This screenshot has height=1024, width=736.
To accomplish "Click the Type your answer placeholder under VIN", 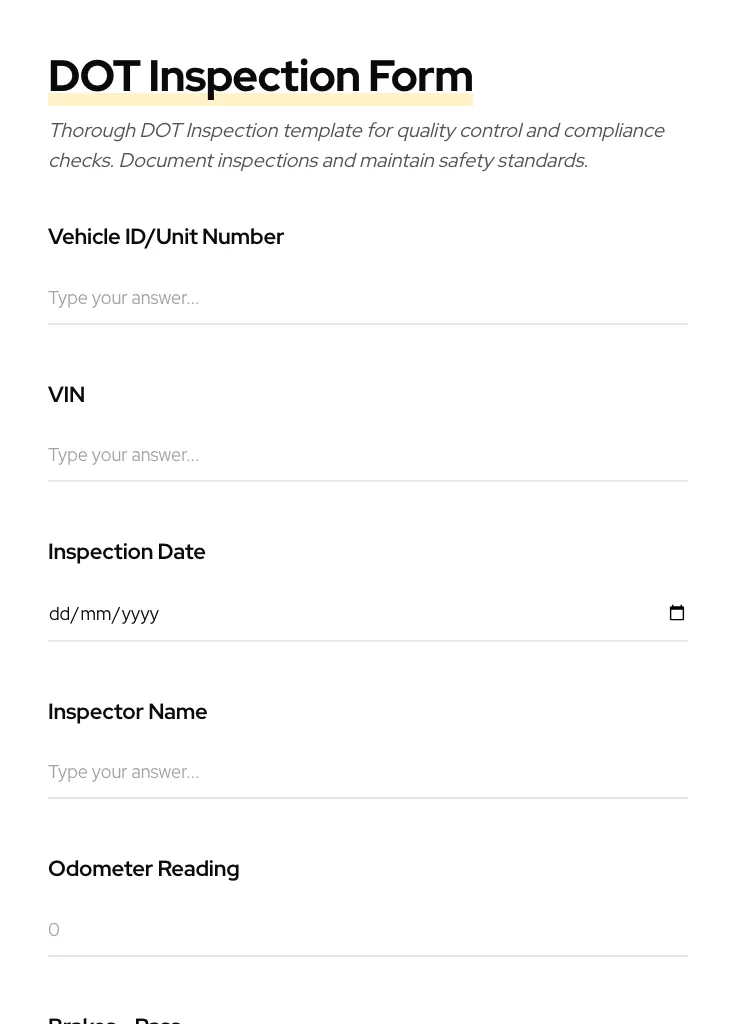I will [x=123, y=455].
